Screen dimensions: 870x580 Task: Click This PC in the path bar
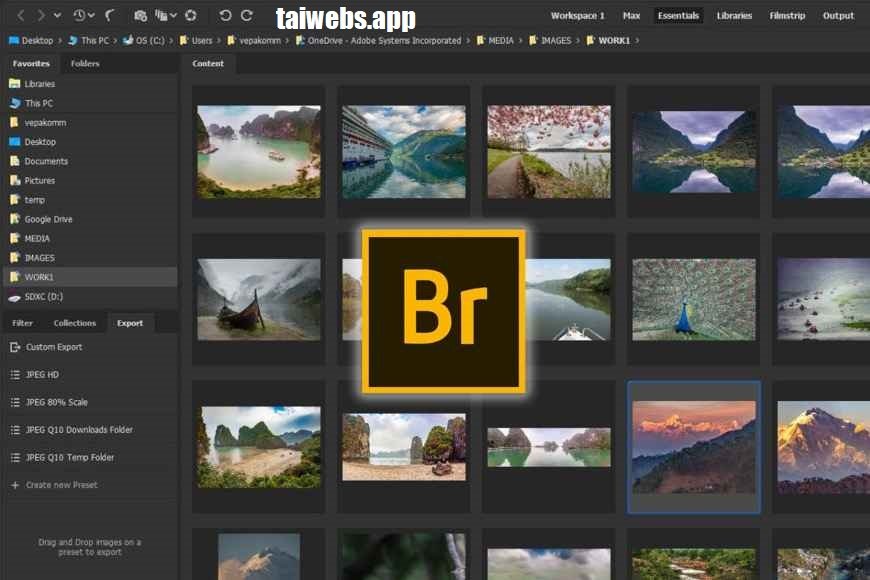tap(88, 41)
